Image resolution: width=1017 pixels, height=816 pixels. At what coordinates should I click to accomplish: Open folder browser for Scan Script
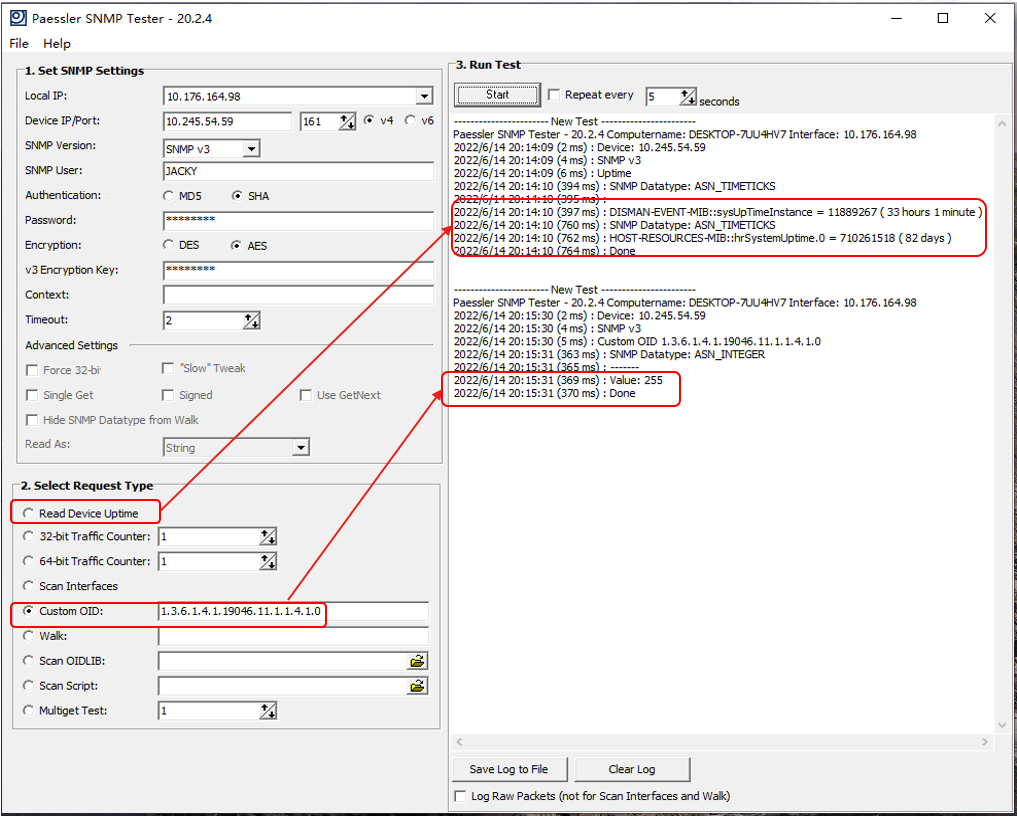(418, 686)
